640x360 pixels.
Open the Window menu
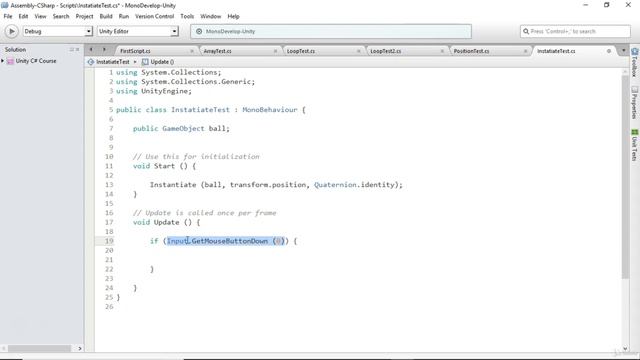210,16
